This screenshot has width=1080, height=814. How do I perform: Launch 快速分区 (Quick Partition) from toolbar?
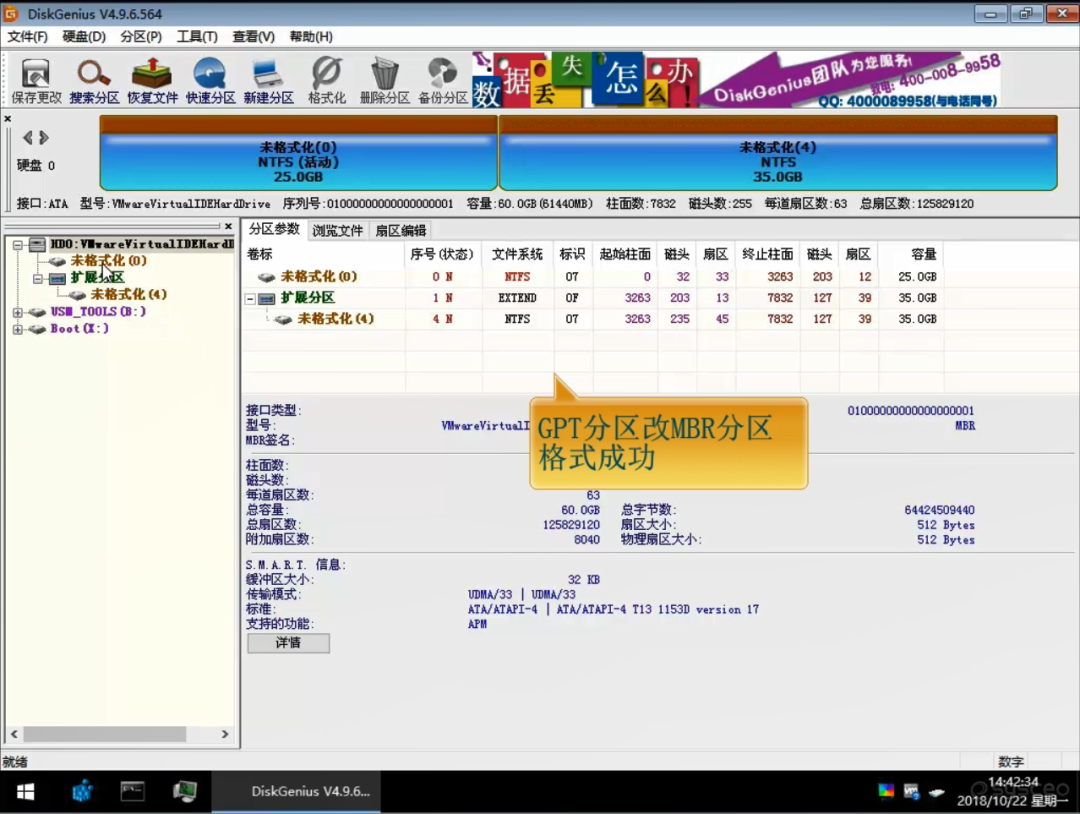pos(210,78)
